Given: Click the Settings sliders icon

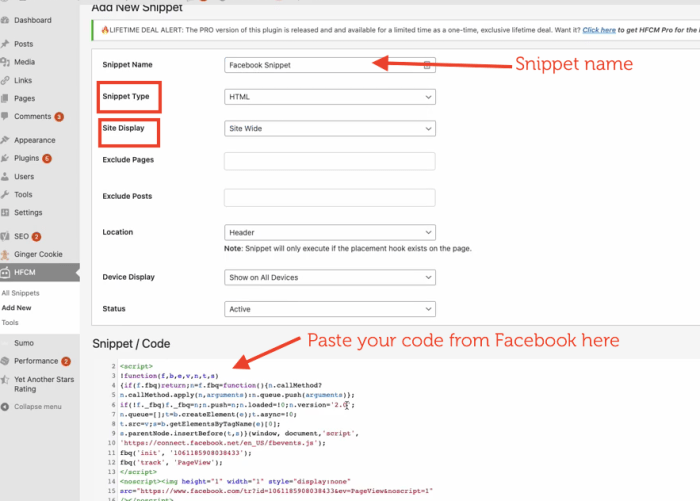Looking at the screenshot, I should click(x=5, y=213).
